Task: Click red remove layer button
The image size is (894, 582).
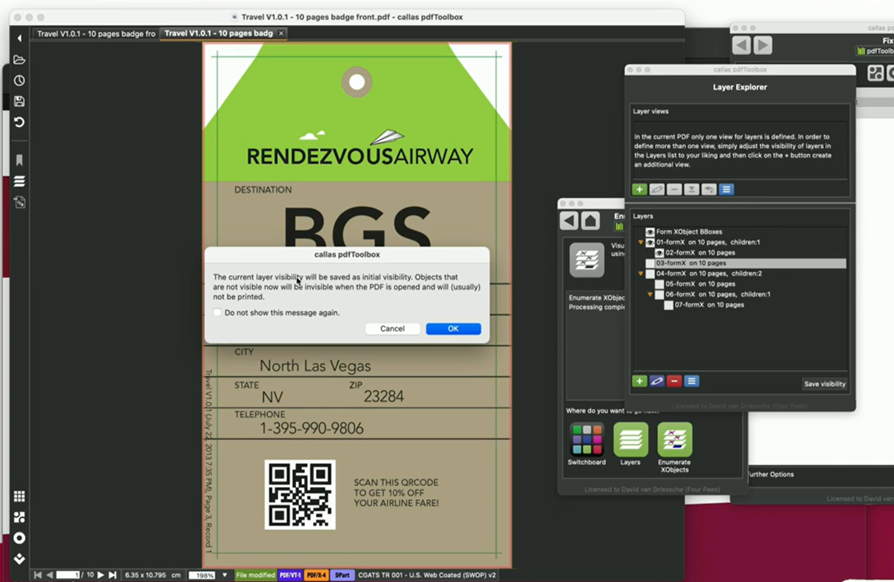Action: tap(674, 381)
